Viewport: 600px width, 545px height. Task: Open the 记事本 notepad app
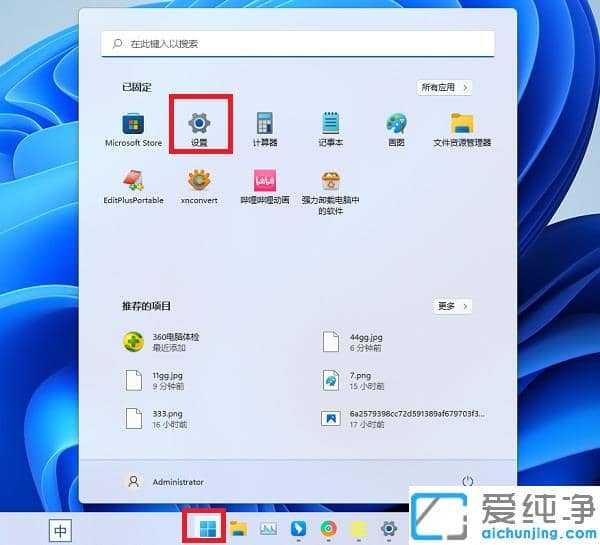point(331,130)
